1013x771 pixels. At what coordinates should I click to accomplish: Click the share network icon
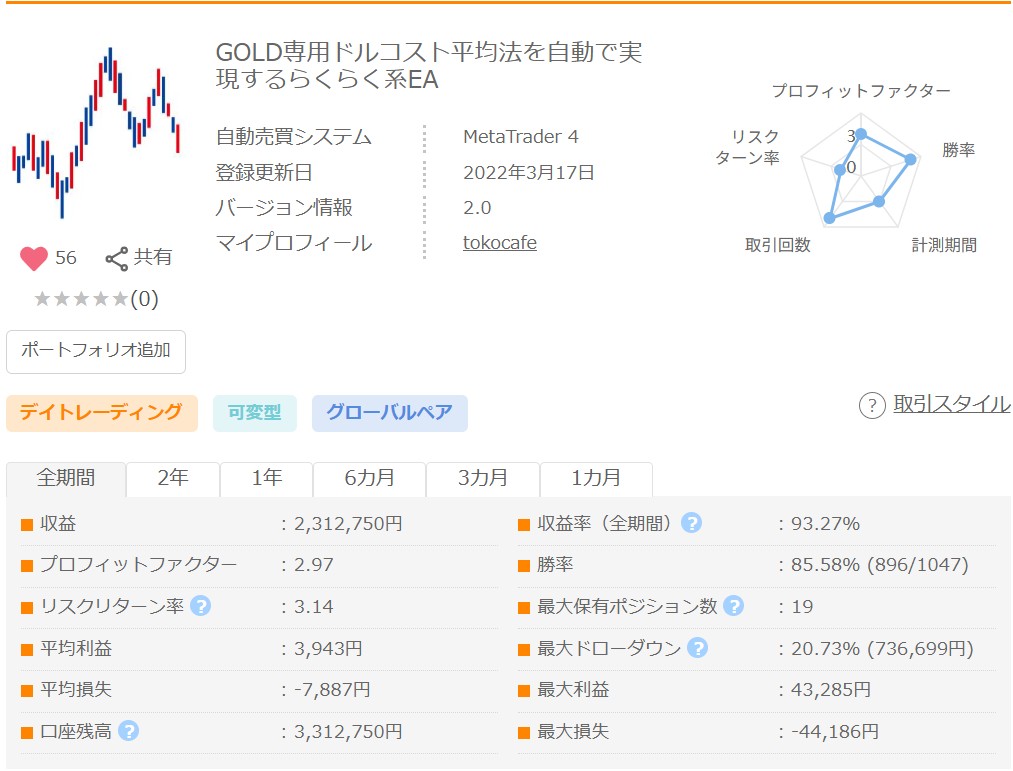(x=117, y=259)
